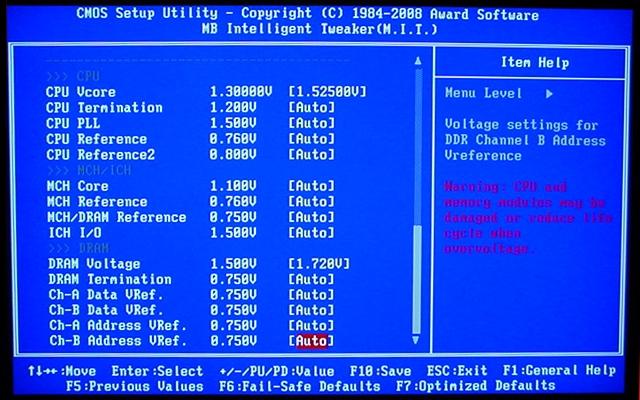
Task: Open MCH/DRAM Reference [Auto] value
Action: 311,217
